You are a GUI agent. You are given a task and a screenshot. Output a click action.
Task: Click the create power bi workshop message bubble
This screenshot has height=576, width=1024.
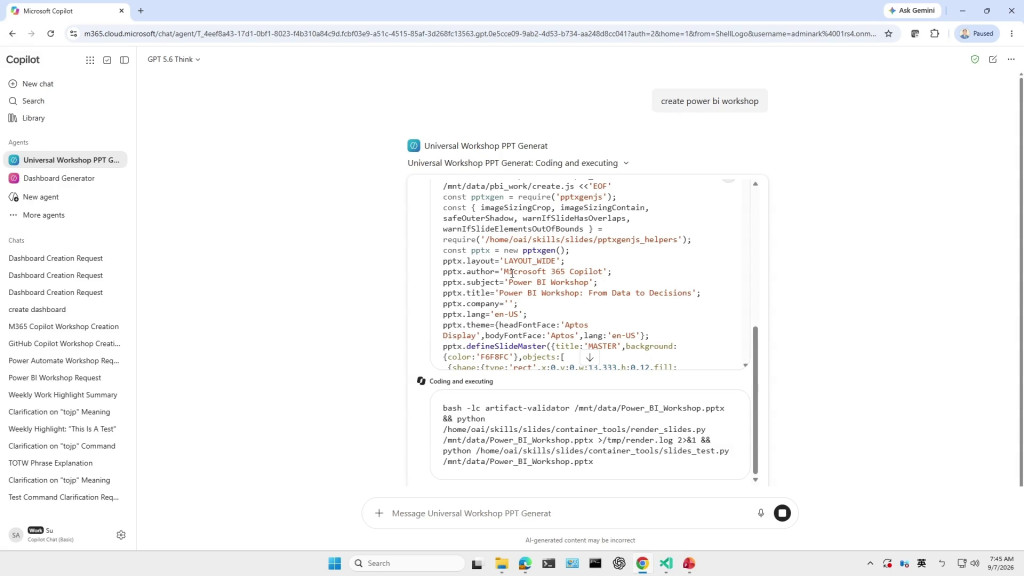(x=709, y=101)
